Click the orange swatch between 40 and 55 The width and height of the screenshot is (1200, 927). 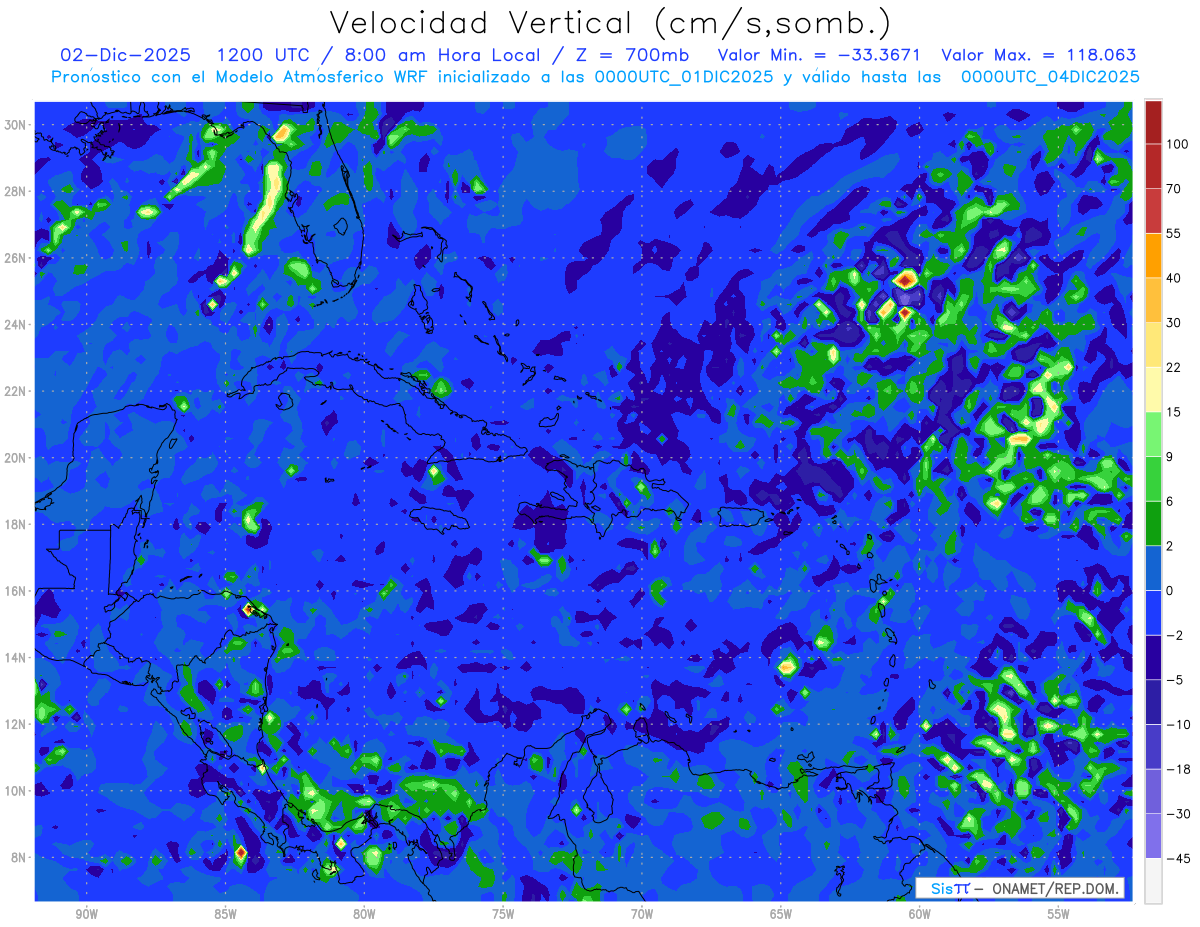(x=1153, y=255)
